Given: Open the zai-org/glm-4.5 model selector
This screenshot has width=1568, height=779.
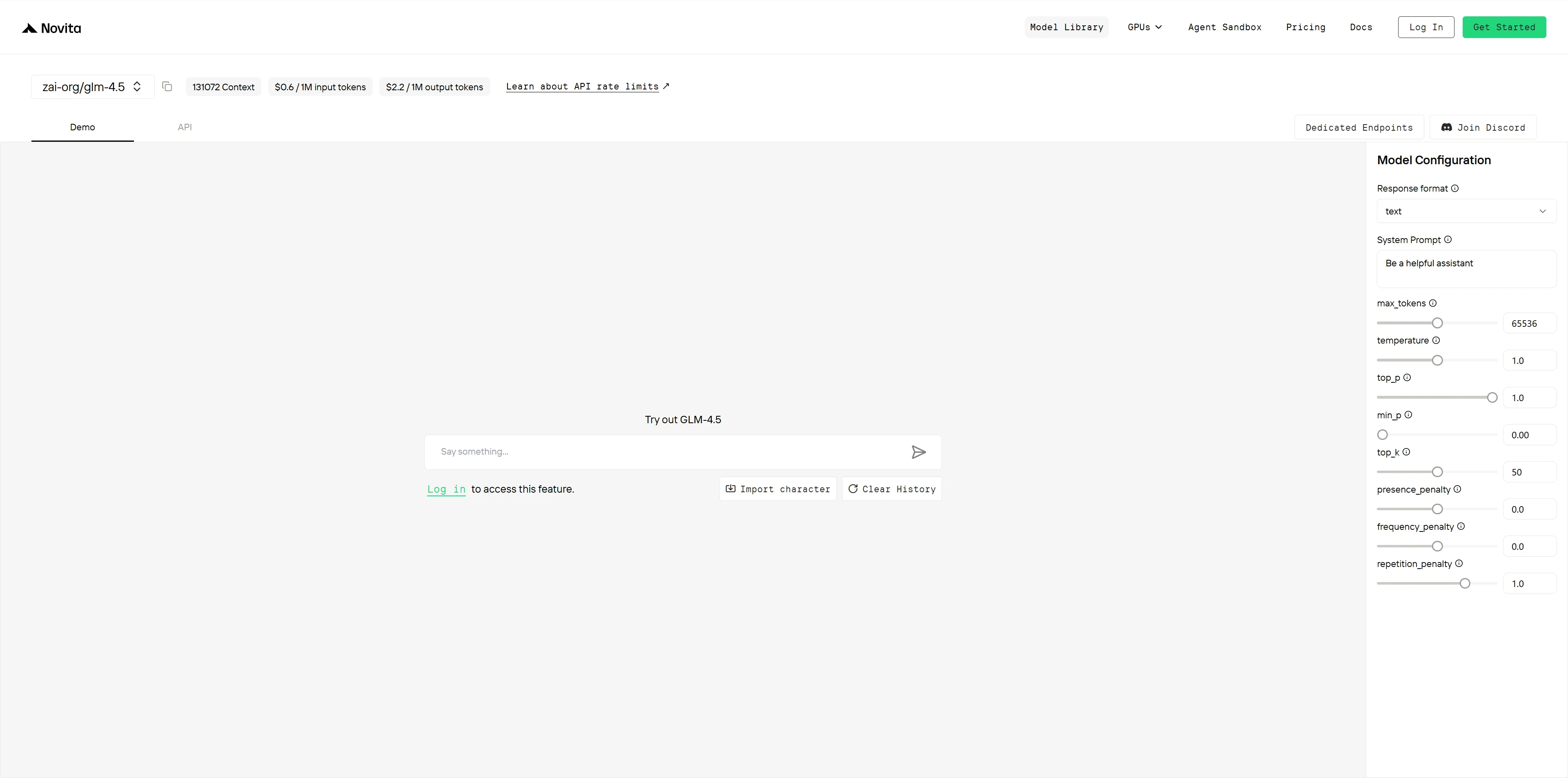Looking at the screenshot, I should point(93,87).
